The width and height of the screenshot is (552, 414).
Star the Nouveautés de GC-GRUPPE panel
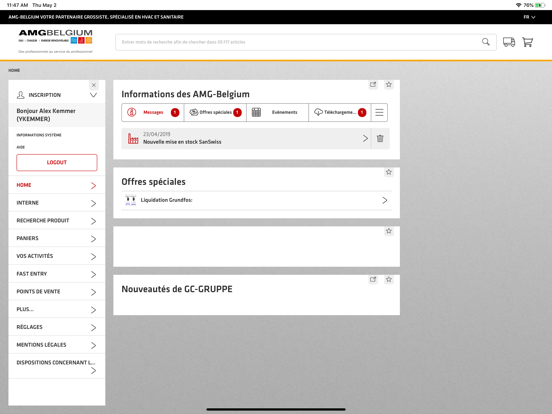click(x=389, y=280)
